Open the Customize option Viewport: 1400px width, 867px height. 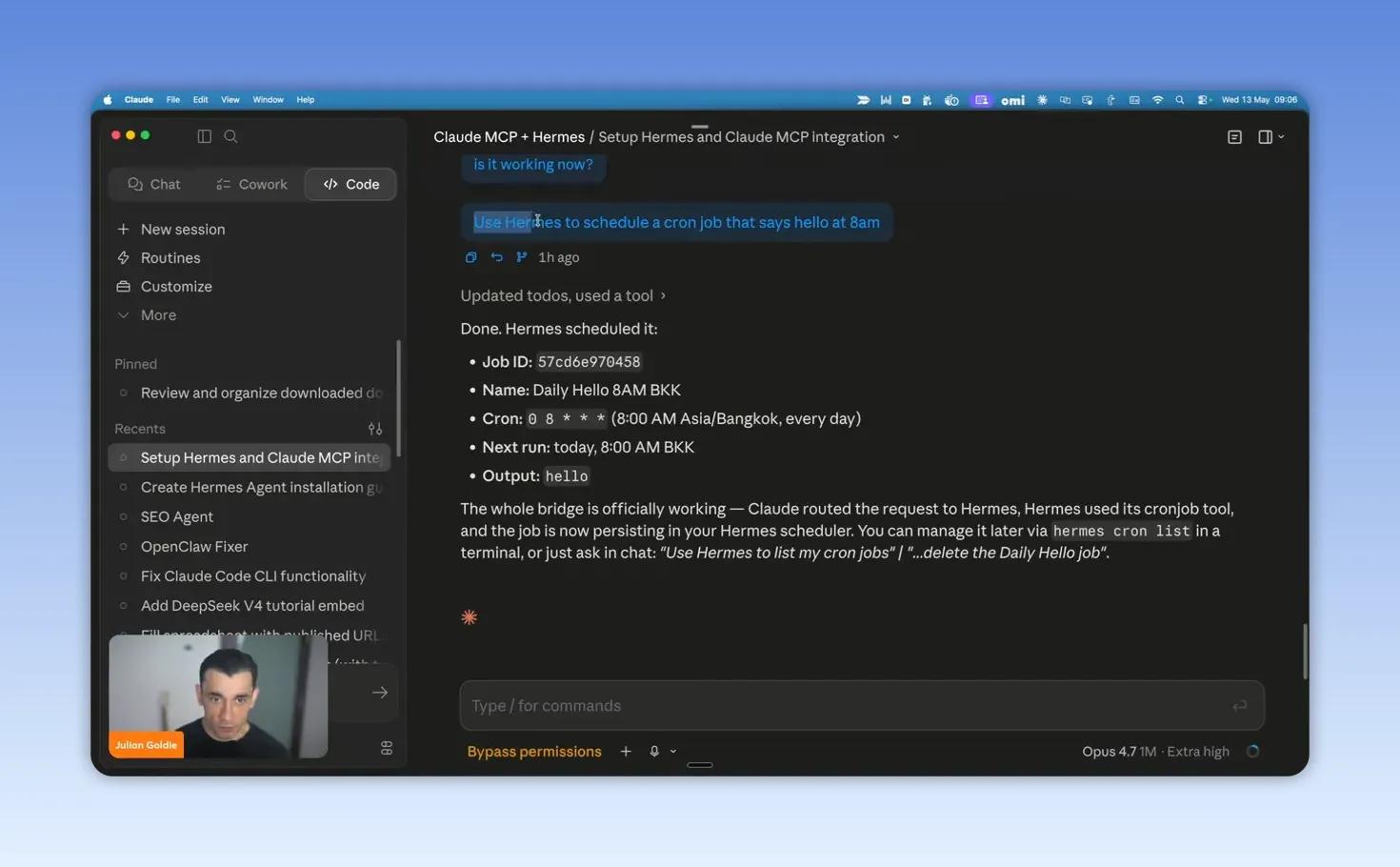point(165,286)
